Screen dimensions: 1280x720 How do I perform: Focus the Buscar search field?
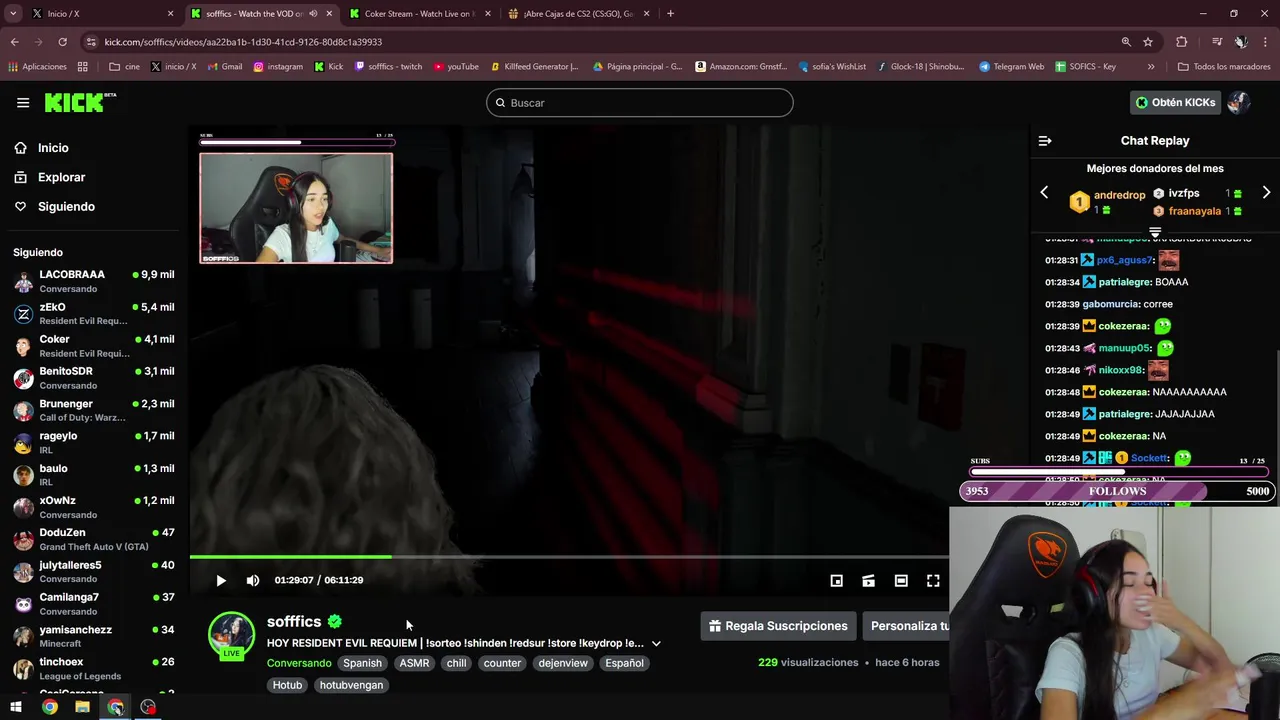(x=640, y=103)
